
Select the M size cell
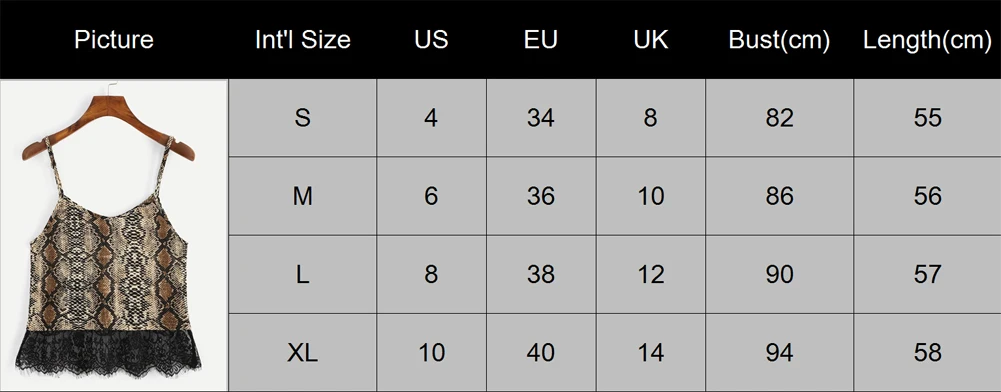pyautogui.click(x=303, y=196)
